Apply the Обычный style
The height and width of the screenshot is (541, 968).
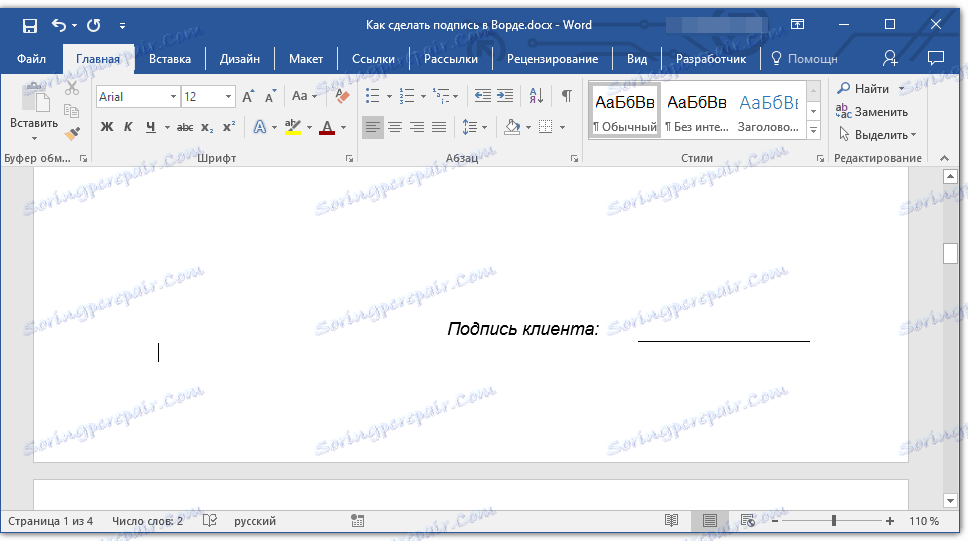[x=625, y=111]
